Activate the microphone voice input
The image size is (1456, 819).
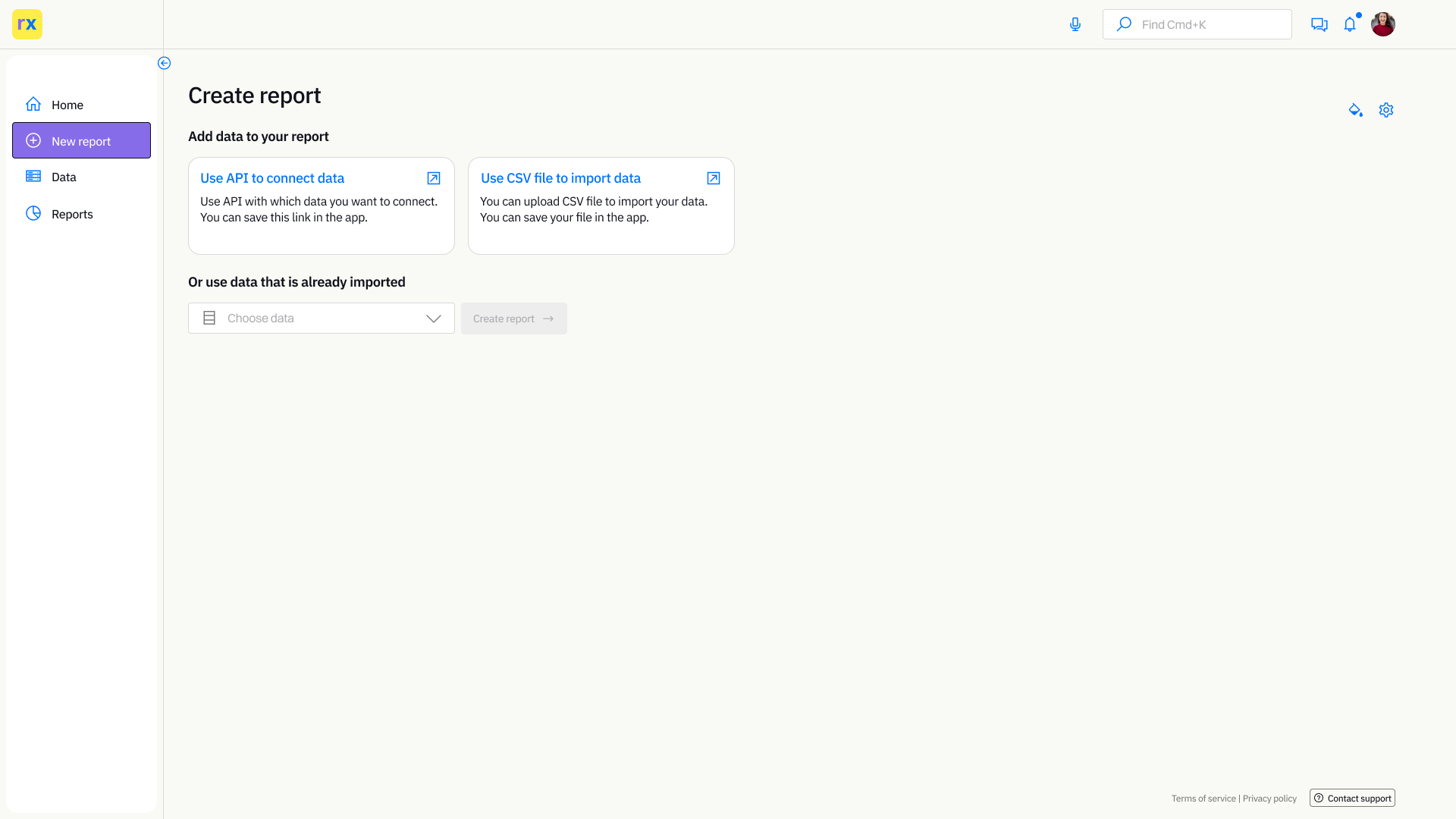pyautogui.click(x=1075, y=24)
